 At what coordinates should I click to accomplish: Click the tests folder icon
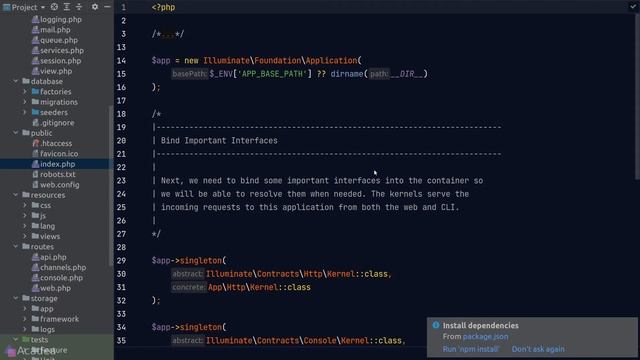click(26, 339)
